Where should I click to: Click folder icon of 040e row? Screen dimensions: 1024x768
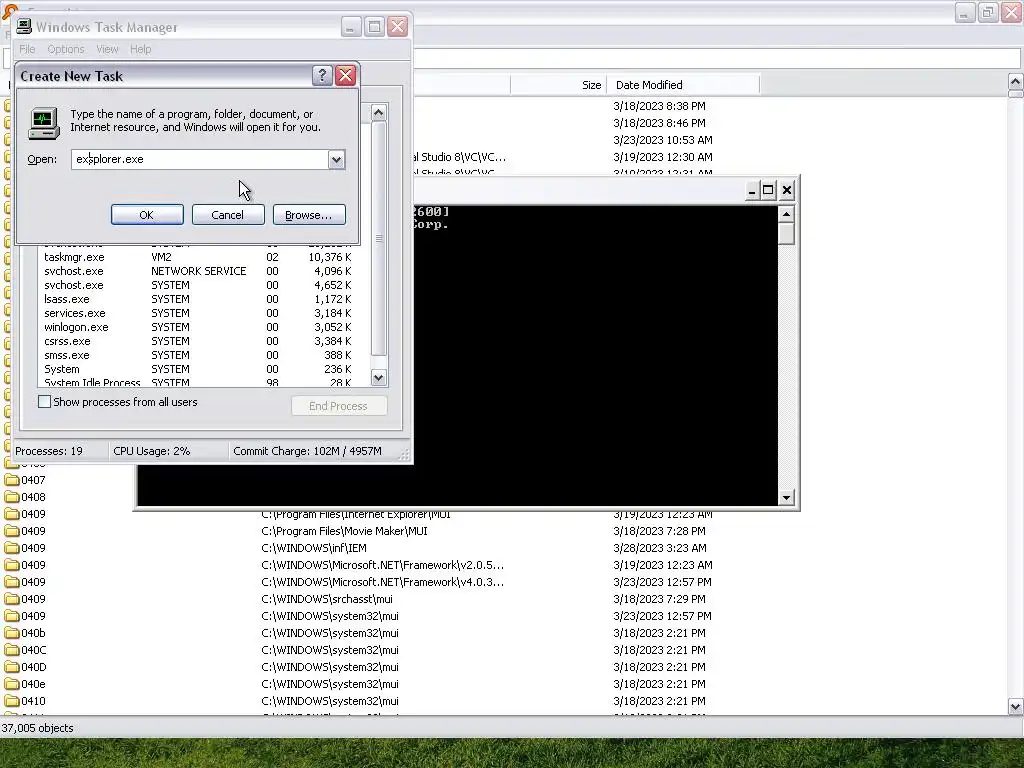12,684
